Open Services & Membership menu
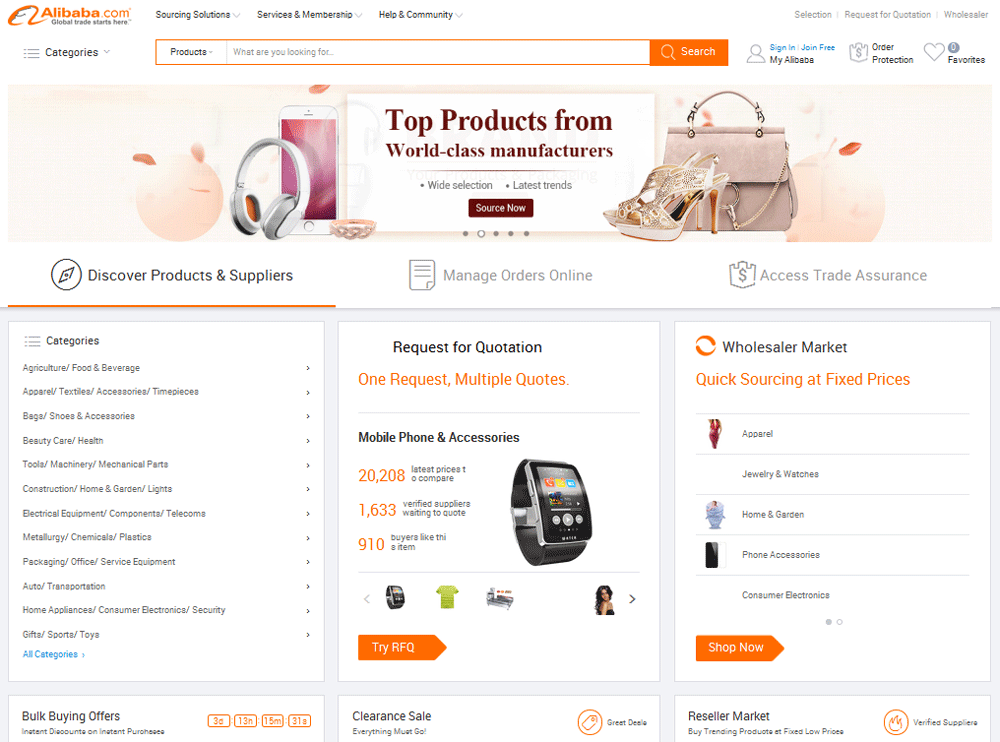 point(309,15)
